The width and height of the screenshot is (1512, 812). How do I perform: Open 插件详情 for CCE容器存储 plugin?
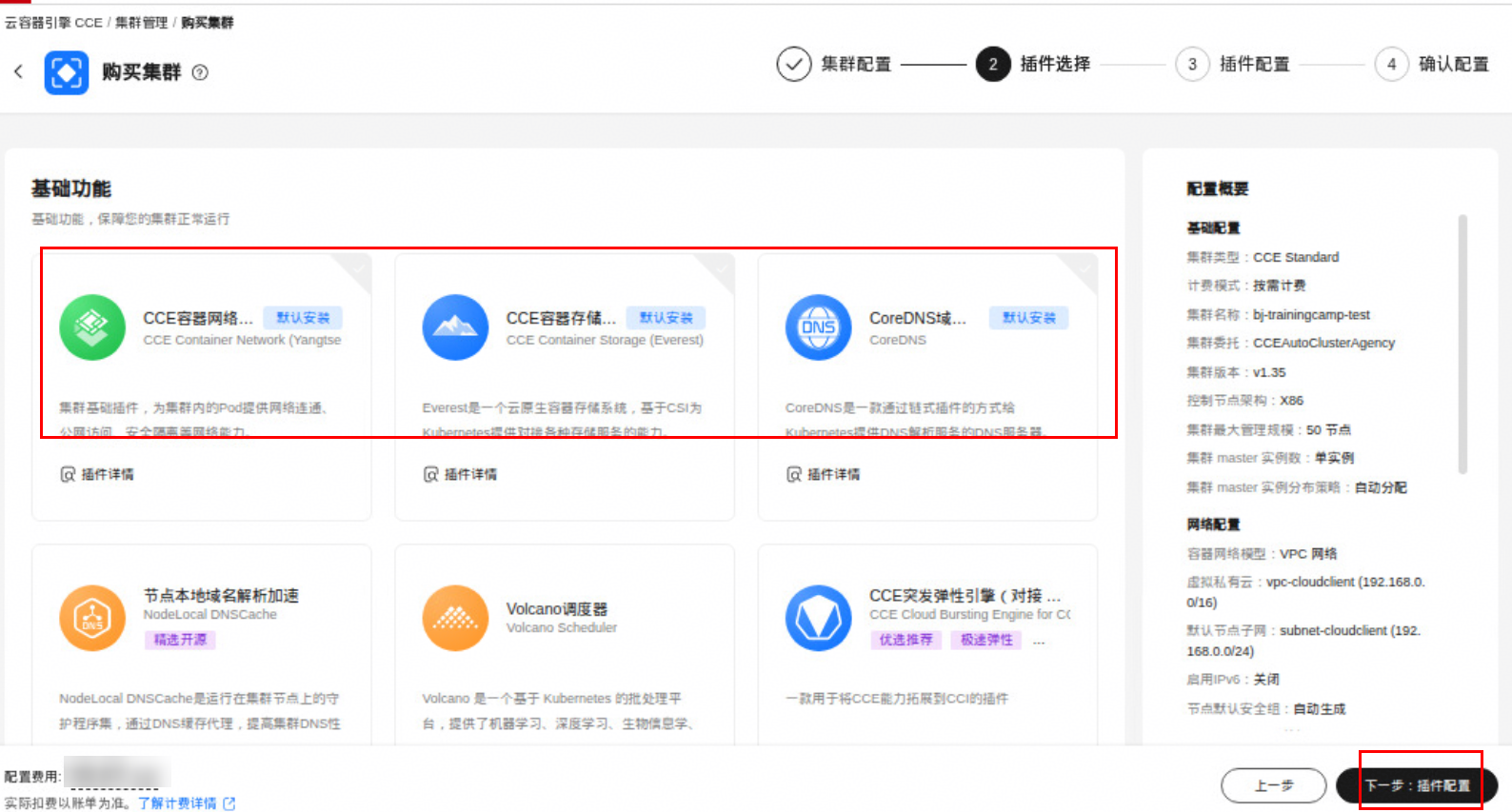460,474
